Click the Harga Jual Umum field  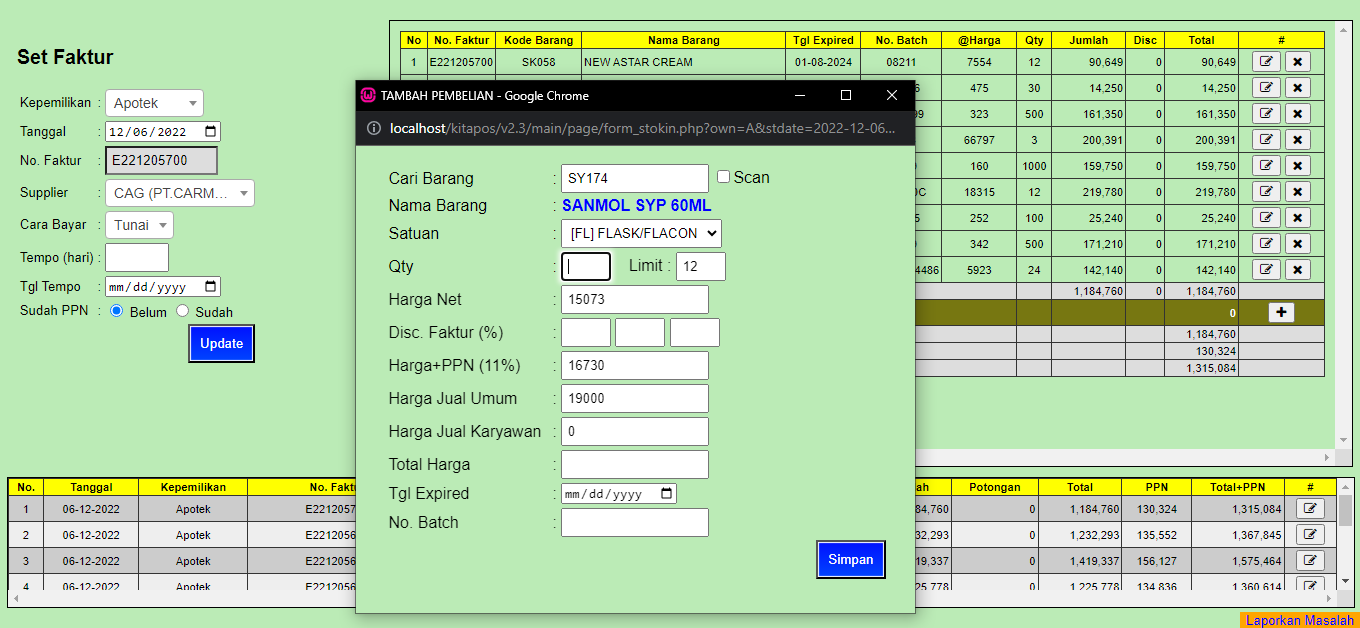(x=634, y=399)
